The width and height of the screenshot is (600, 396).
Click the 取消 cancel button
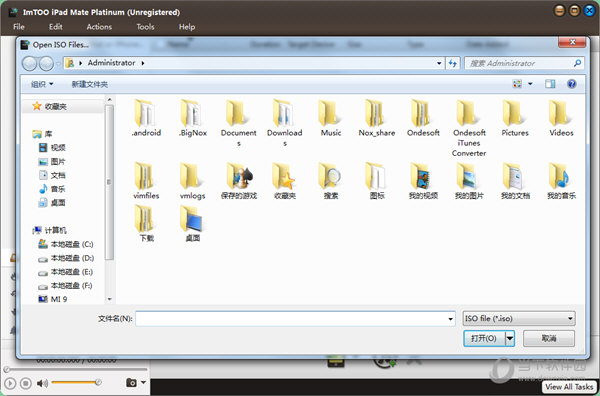tap(549, 338)
